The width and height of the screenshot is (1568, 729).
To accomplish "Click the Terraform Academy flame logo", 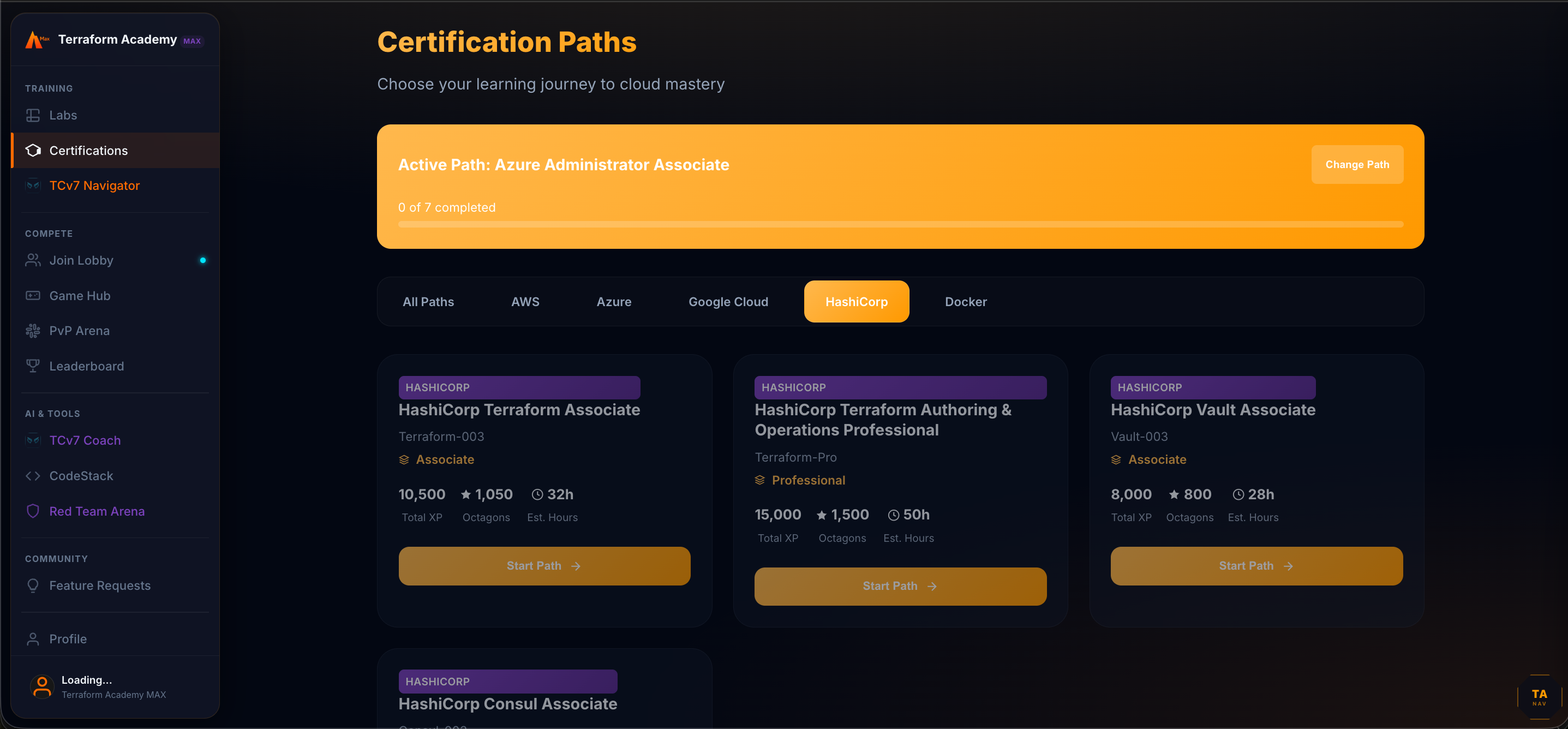I will (x=37, y=40).
